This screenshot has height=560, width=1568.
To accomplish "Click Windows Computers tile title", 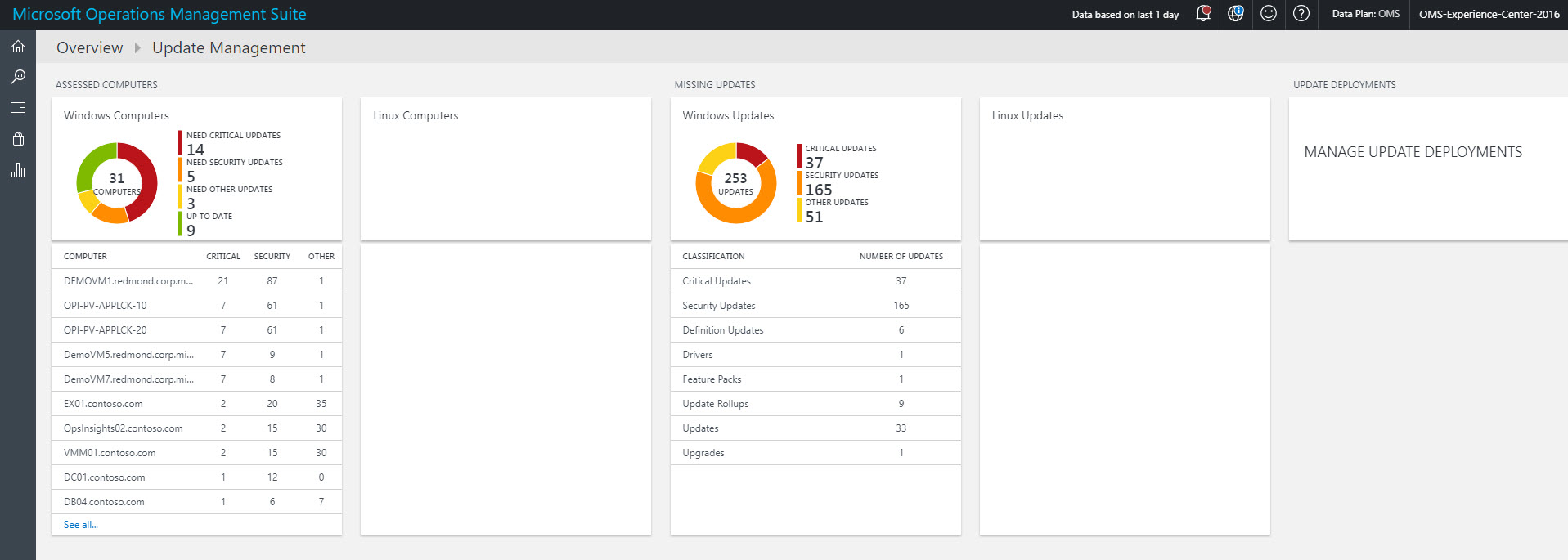I will 116,116.
